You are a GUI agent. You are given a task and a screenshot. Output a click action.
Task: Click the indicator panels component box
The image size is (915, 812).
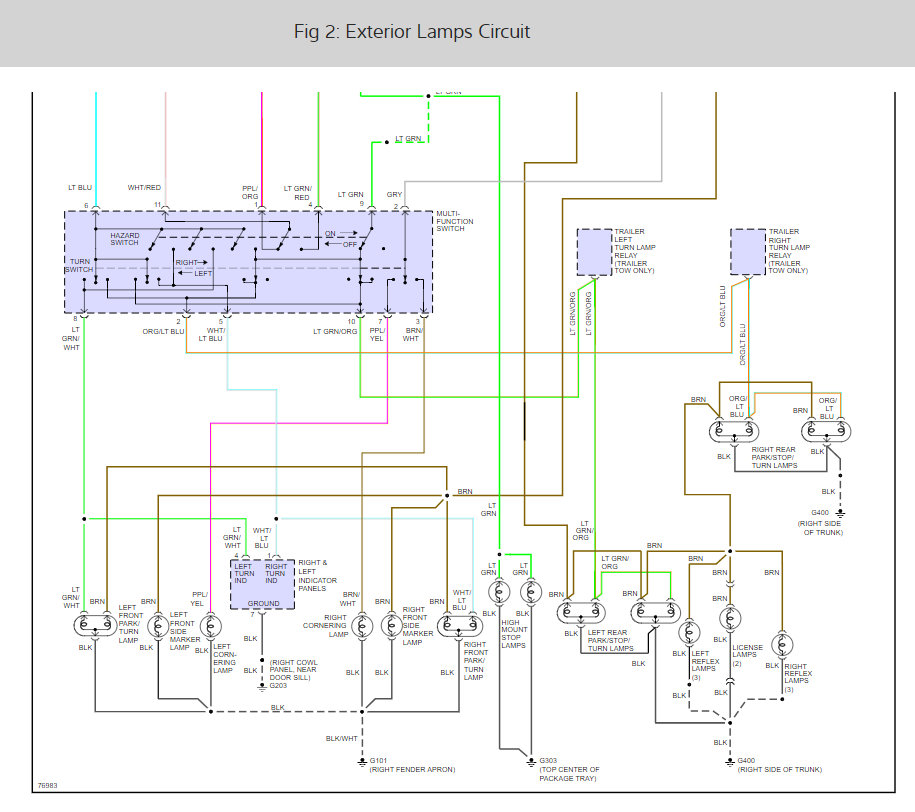262,584
